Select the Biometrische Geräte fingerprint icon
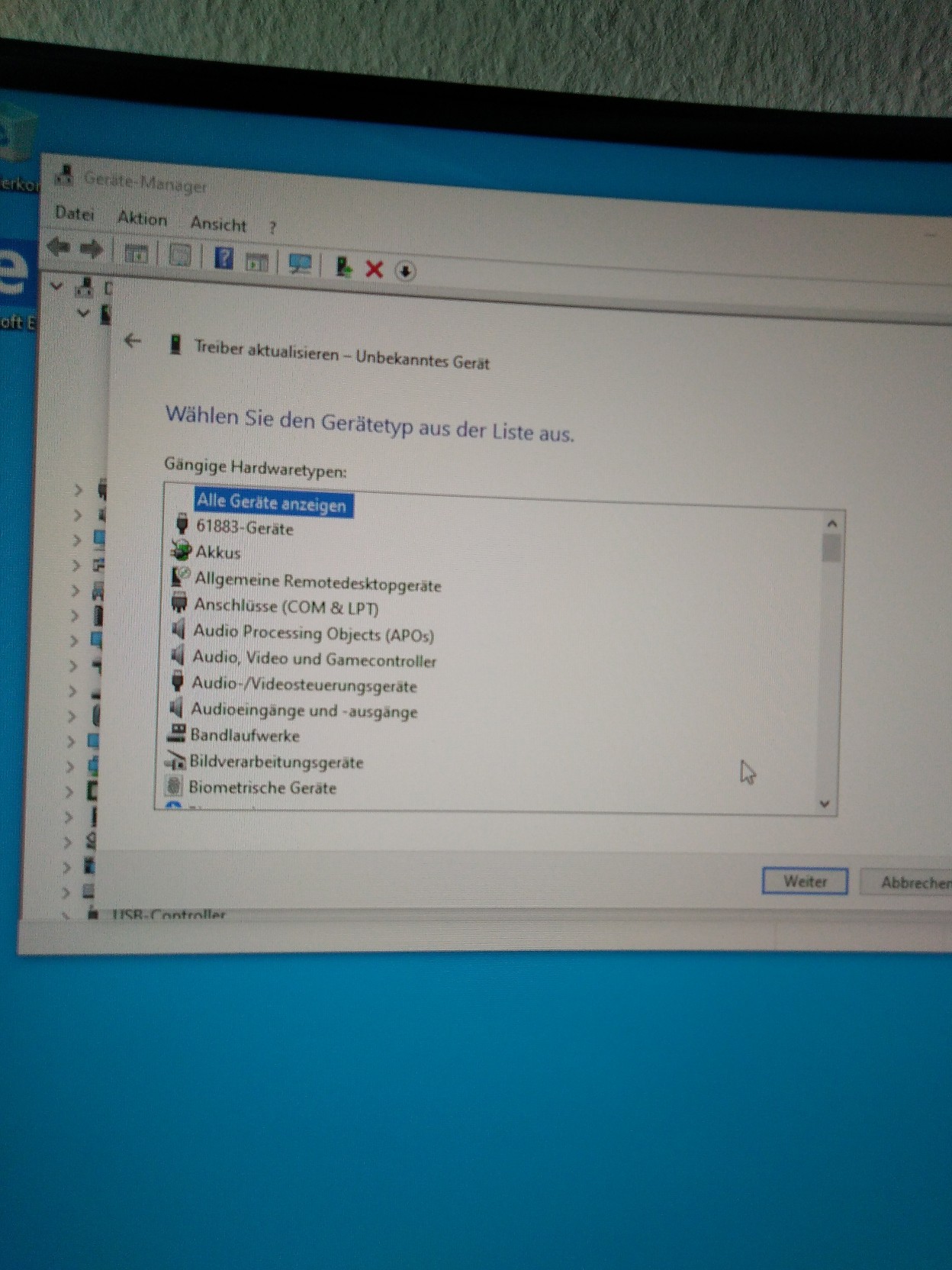 [175, 785]
